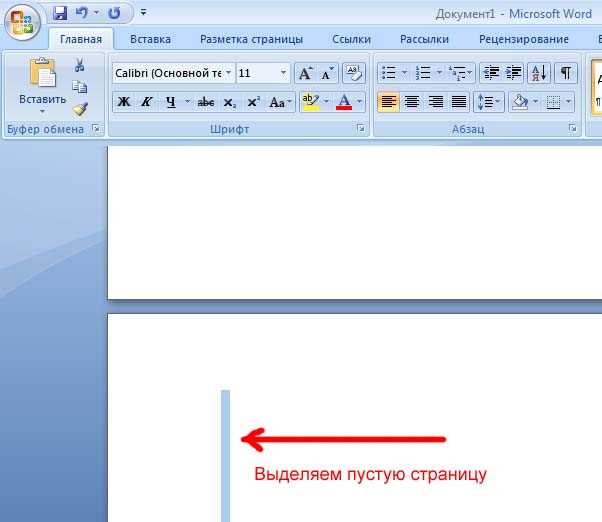Viewport: 602px width, 522px height.
Task: Click the font size 11 field
Action: (256, 73)
